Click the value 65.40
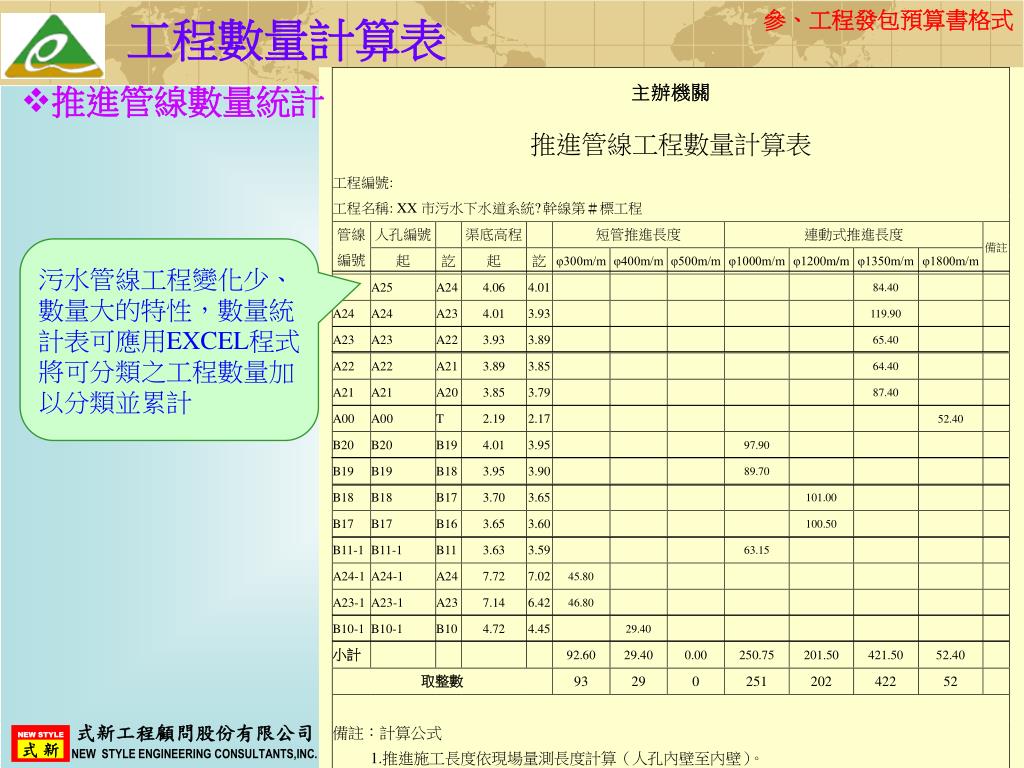Viewport: 1024px width, 768px height. pyautogui.click(x=886, y=340)
